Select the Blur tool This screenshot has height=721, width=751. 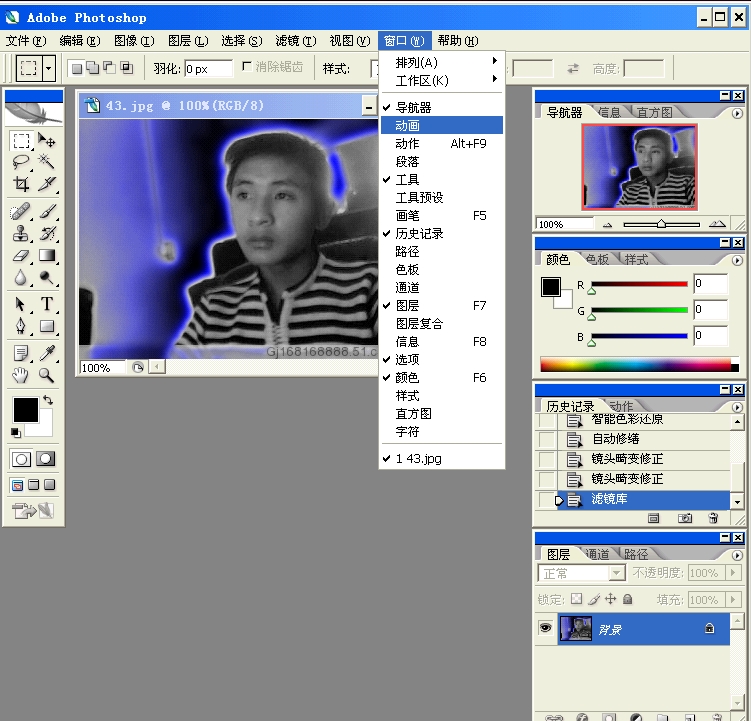21,277
